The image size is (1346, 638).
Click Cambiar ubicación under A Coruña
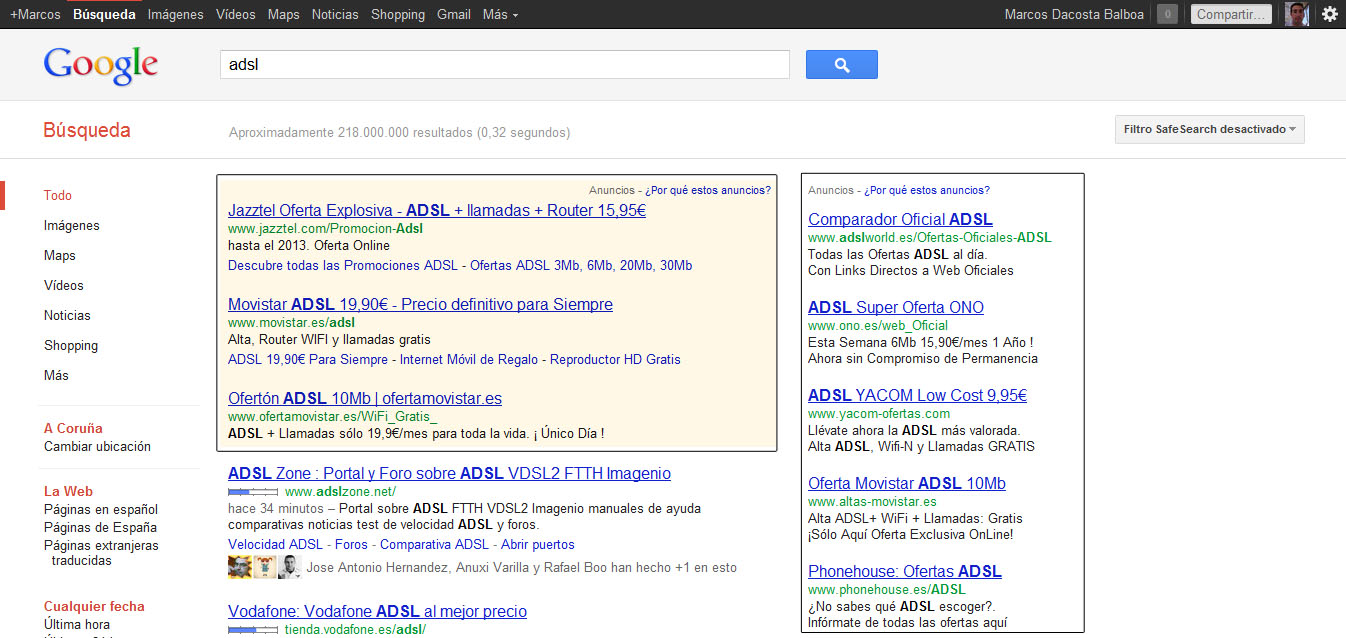pos(97,446)
